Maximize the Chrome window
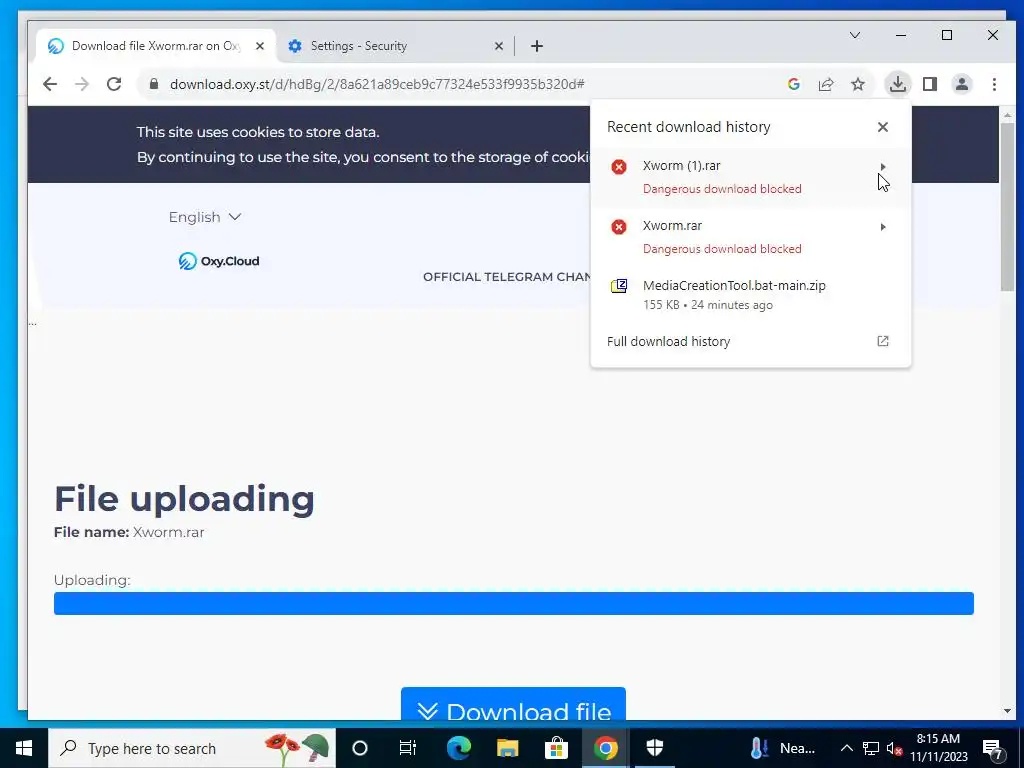The width and height of the screenshot is (1024, 768). pos(947,35)
